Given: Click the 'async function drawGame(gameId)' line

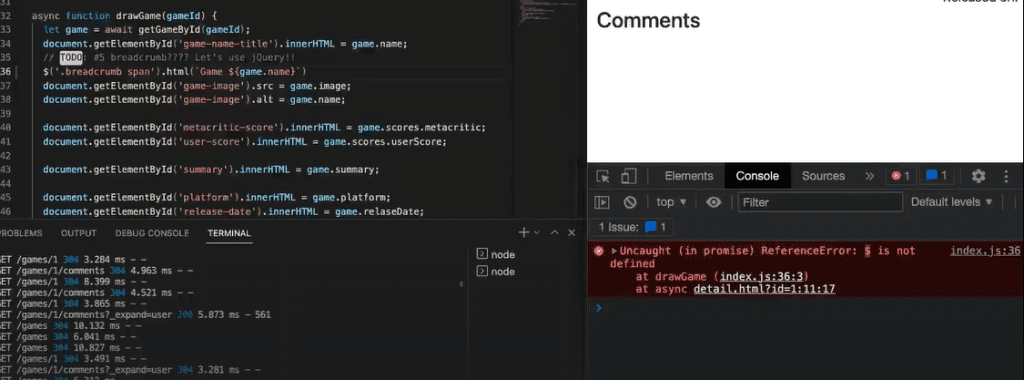Looking at the screenshot, I should (124, 15).
